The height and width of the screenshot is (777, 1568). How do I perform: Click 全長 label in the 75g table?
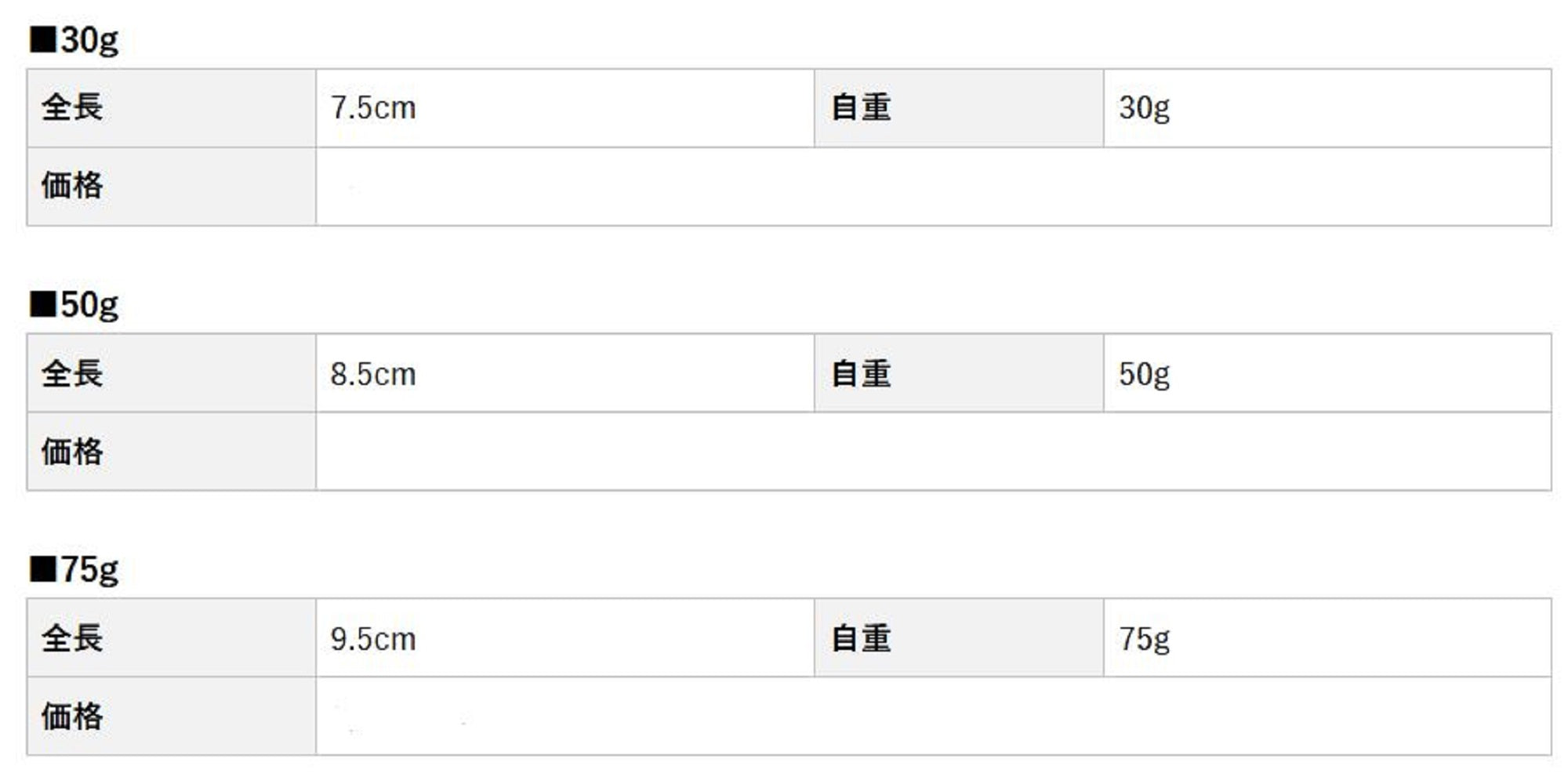(x=72, y=638)
